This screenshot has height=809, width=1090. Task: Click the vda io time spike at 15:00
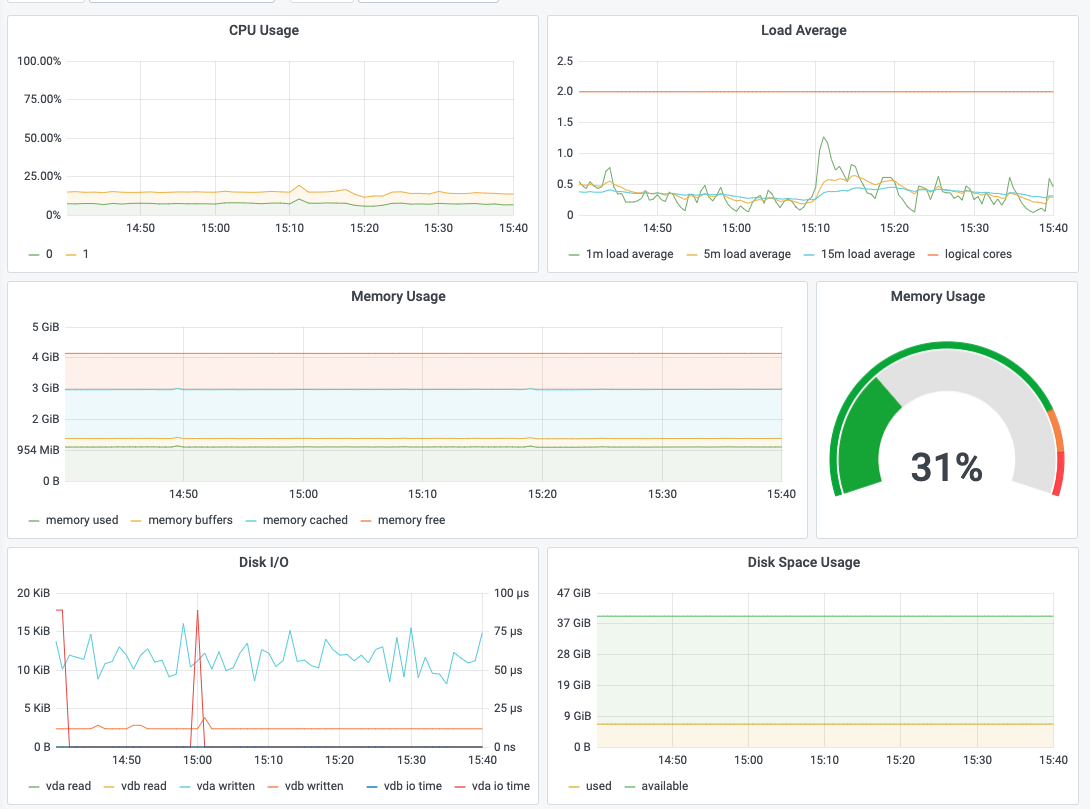tap(197, 611)
